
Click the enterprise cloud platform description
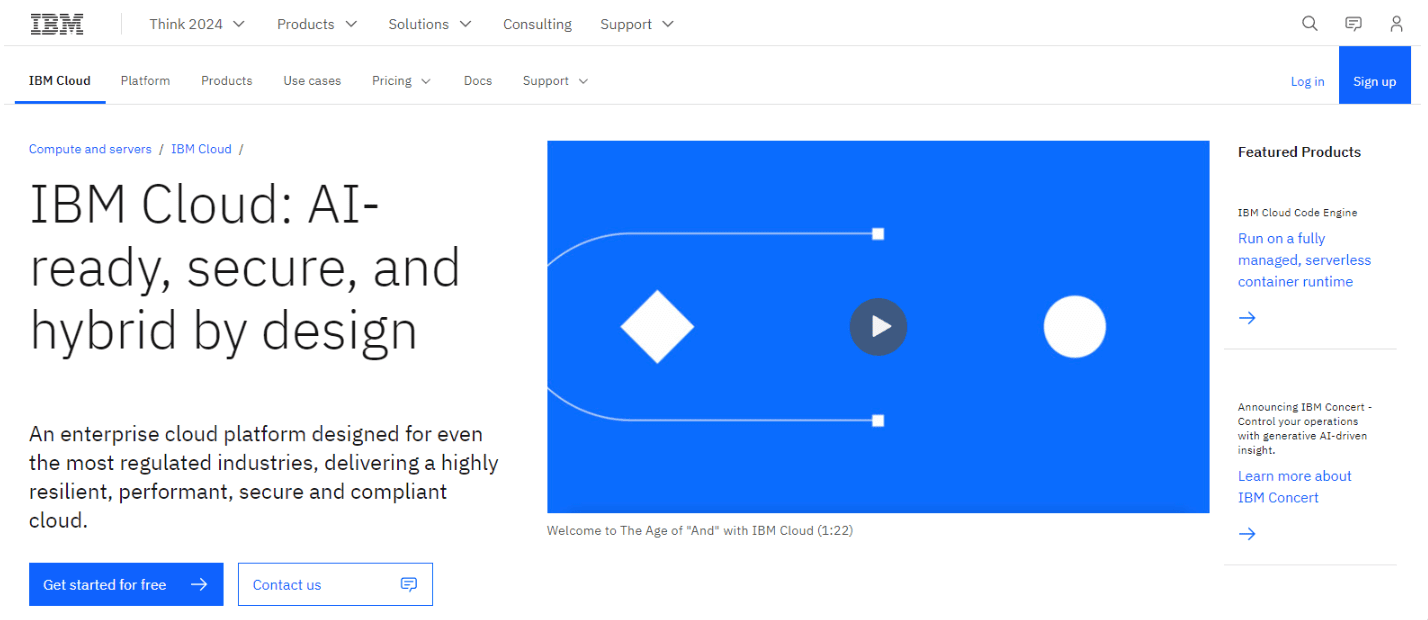click(264, 478)
